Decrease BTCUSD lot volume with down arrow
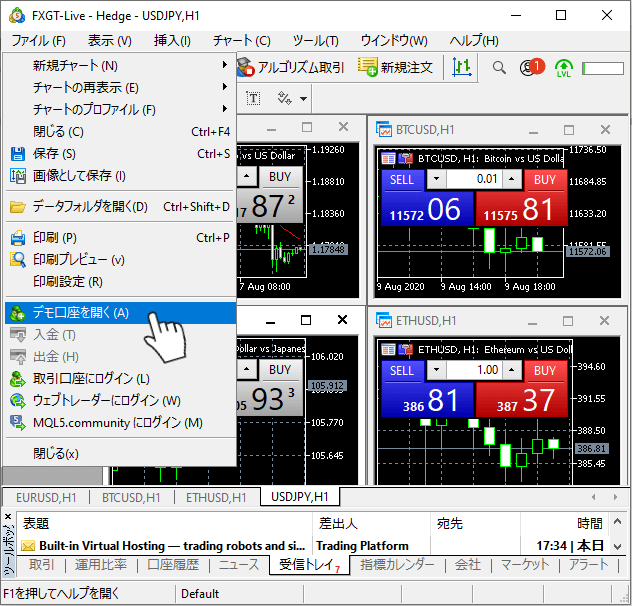This screenshot has width=632, height=606. 437,179
